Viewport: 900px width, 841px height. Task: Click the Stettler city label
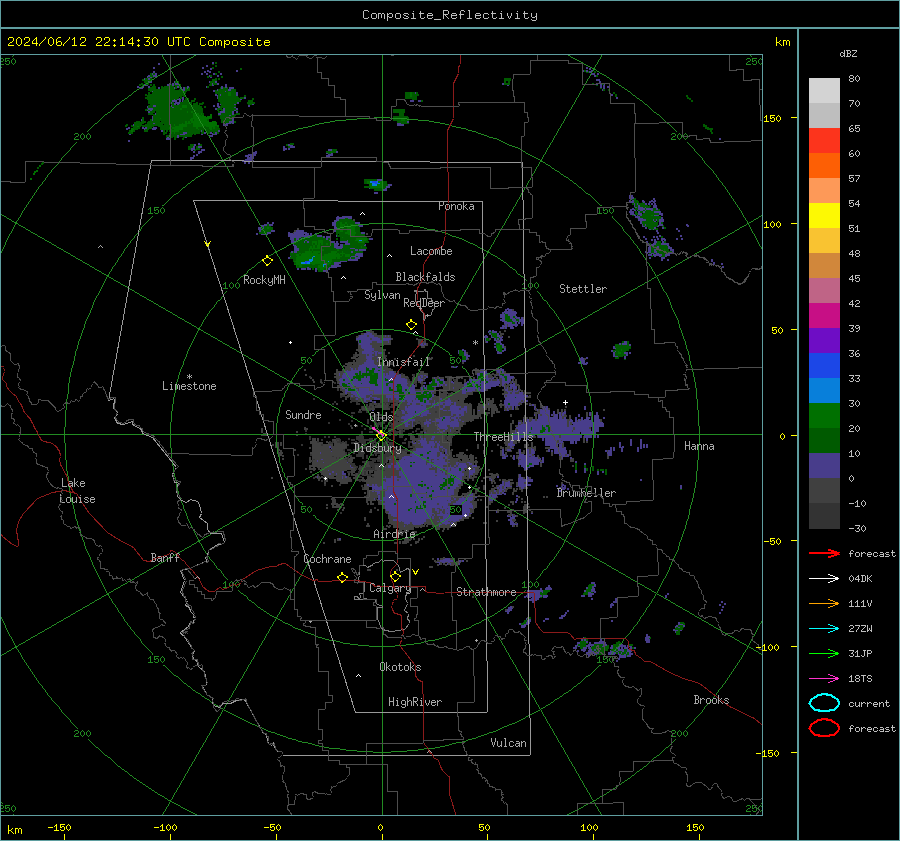pyautogui.click(x=583, y=289)
